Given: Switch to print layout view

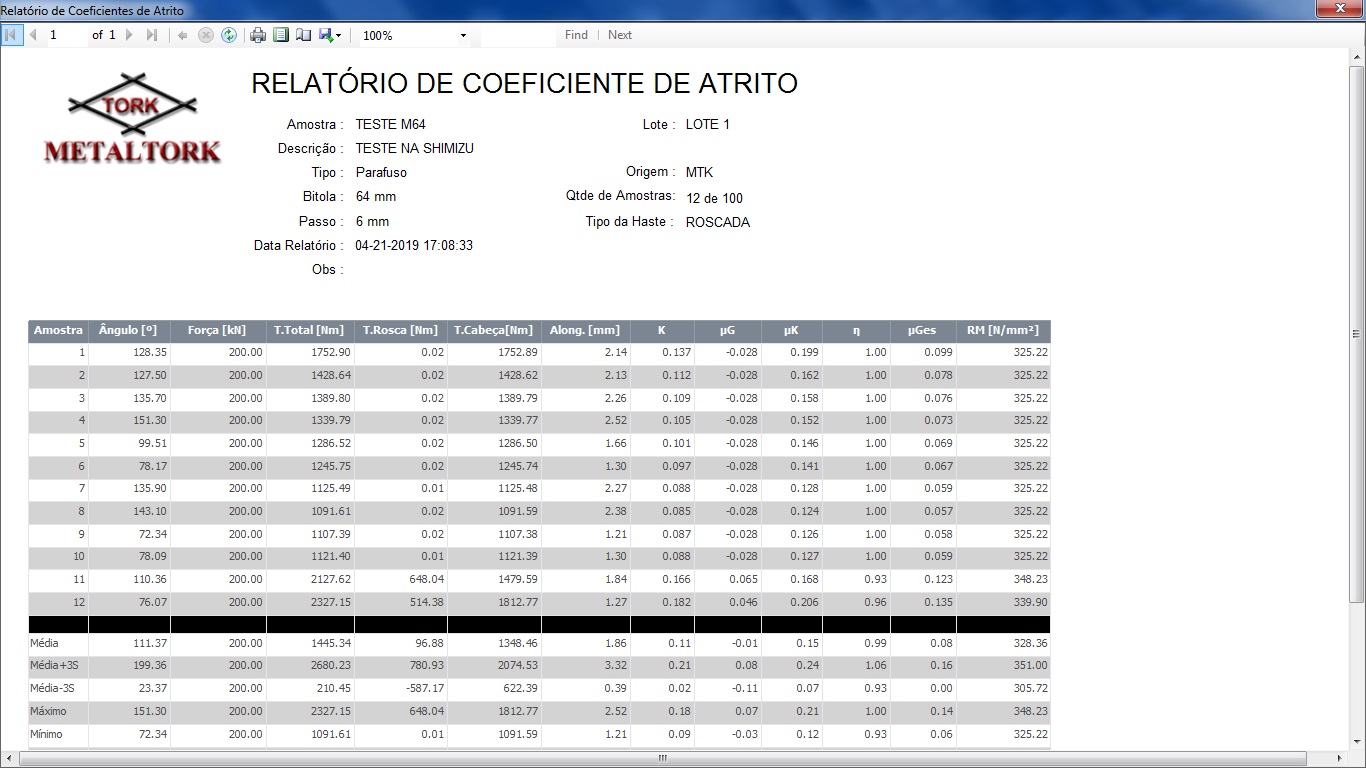Looking at the screenshot, I should (x=281, y=35).
